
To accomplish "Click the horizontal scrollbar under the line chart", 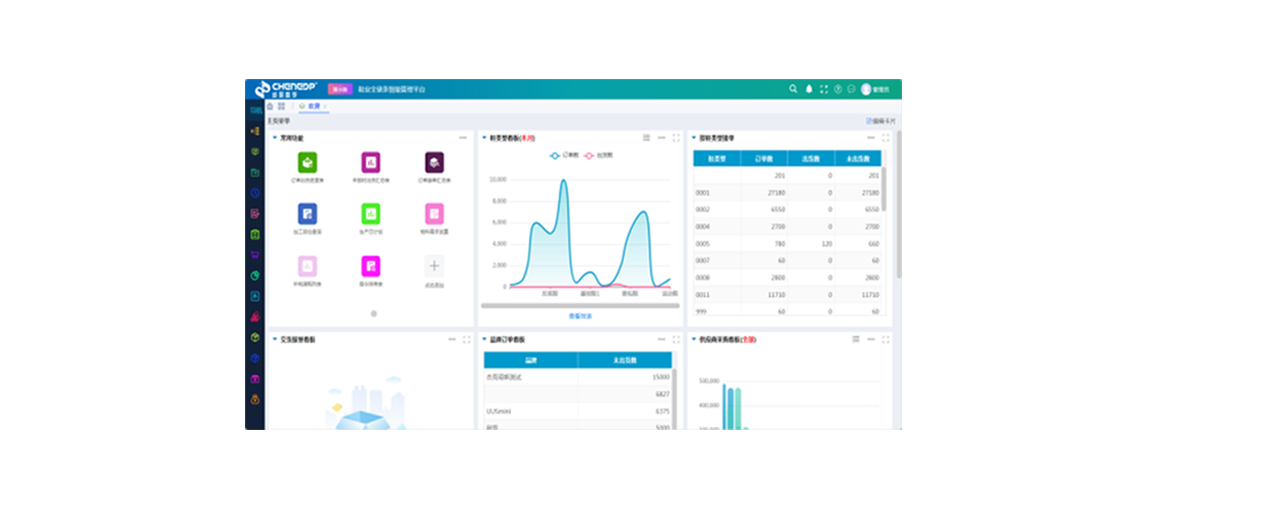I will coord(580,306).
